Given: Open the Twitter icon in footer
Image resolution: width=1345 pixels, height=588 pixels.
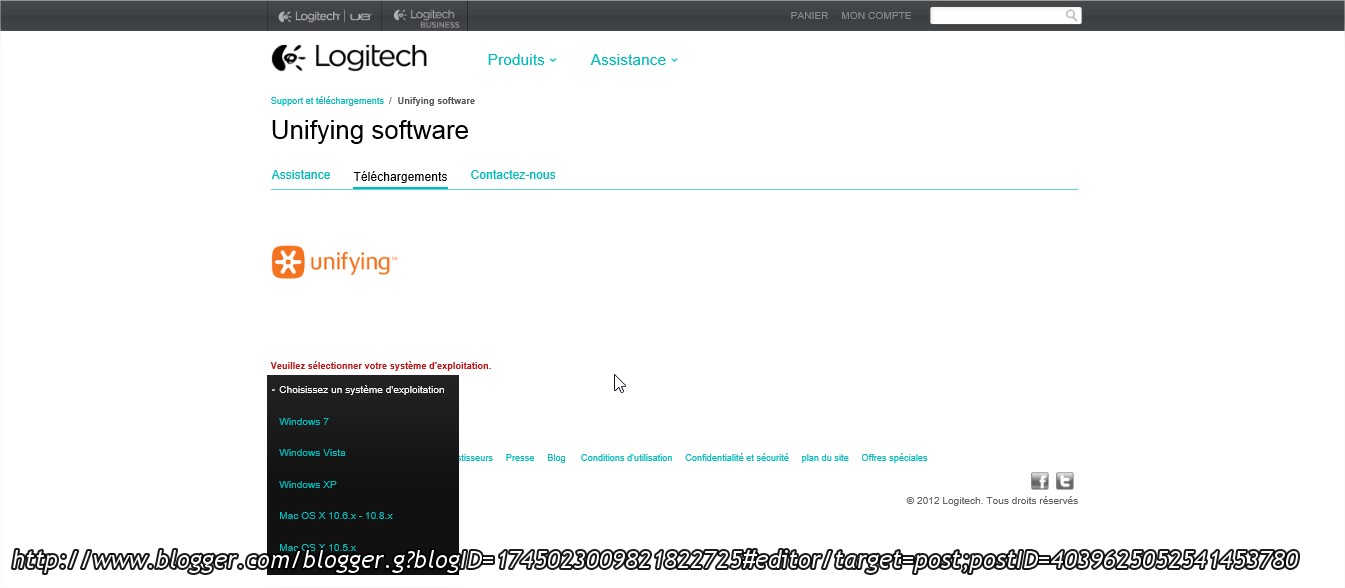Looking at the screenshot, I should [1065, 481].
